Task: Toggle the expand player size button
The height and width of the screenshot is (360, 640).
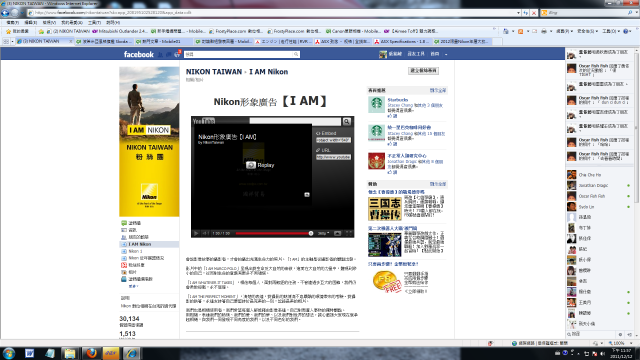Action: (338, 233)
